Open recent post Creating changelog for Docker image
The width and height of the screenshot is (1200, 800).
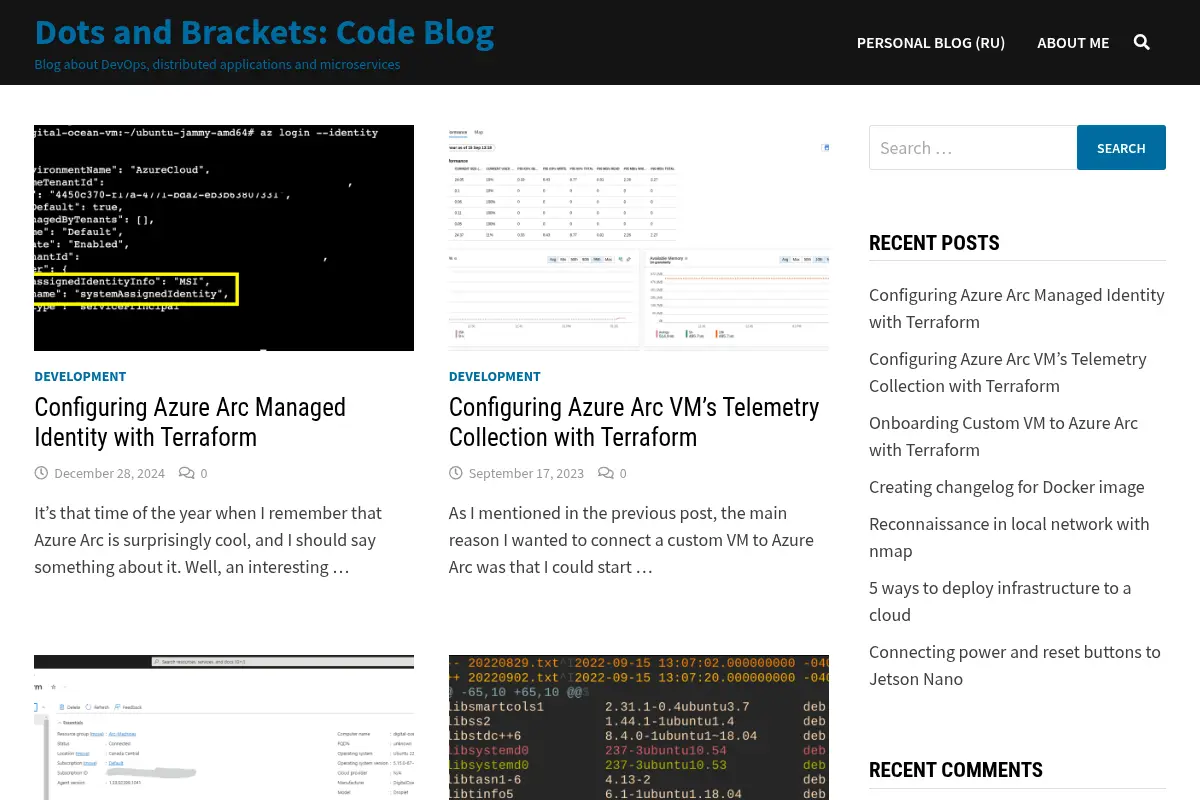pyautogui.click(x=1006, y=487)
